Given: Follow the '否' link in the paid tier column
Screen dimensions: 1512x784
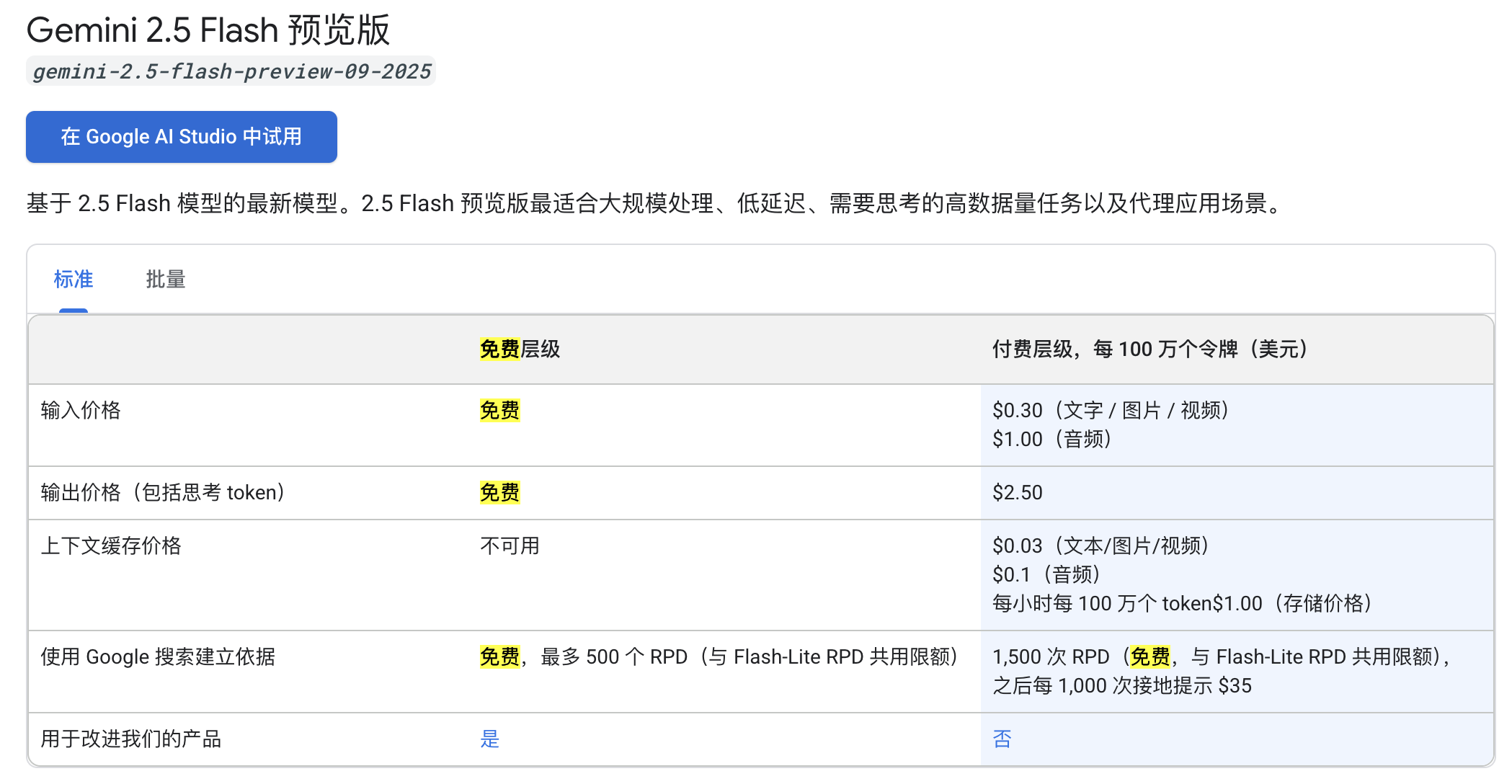Looking at the screenshot, I should tap(1002, 739).
